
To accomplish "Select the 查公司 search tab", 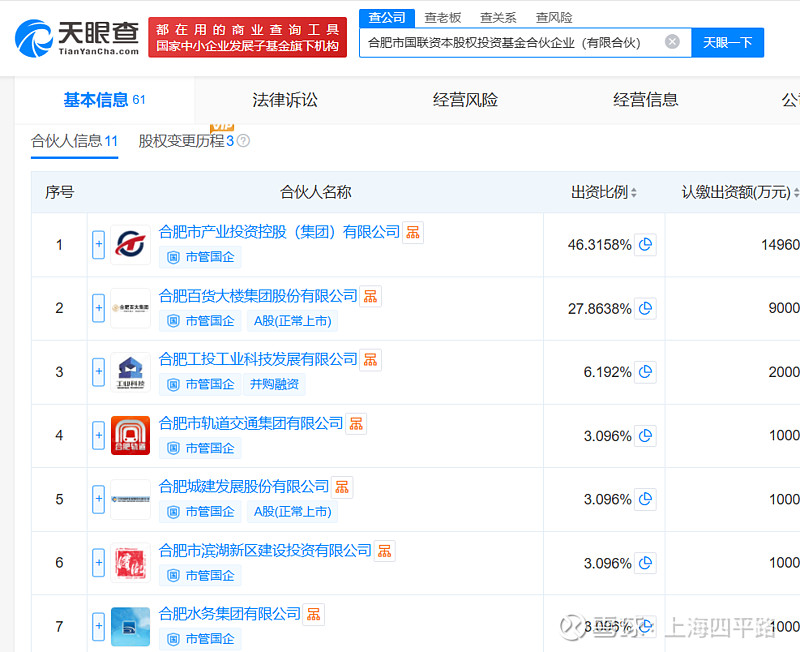I will [387, 18].
